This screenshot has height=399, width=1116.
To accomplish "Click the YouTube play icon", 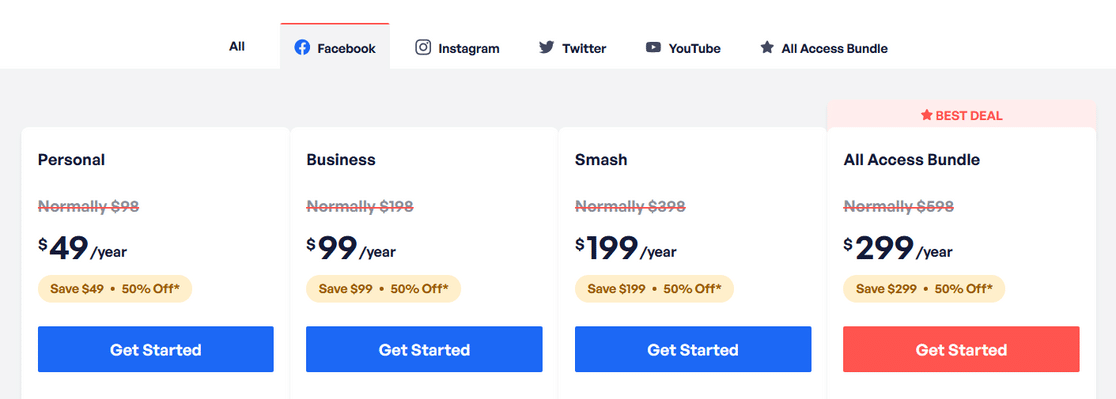I will (x=653, y=48).
